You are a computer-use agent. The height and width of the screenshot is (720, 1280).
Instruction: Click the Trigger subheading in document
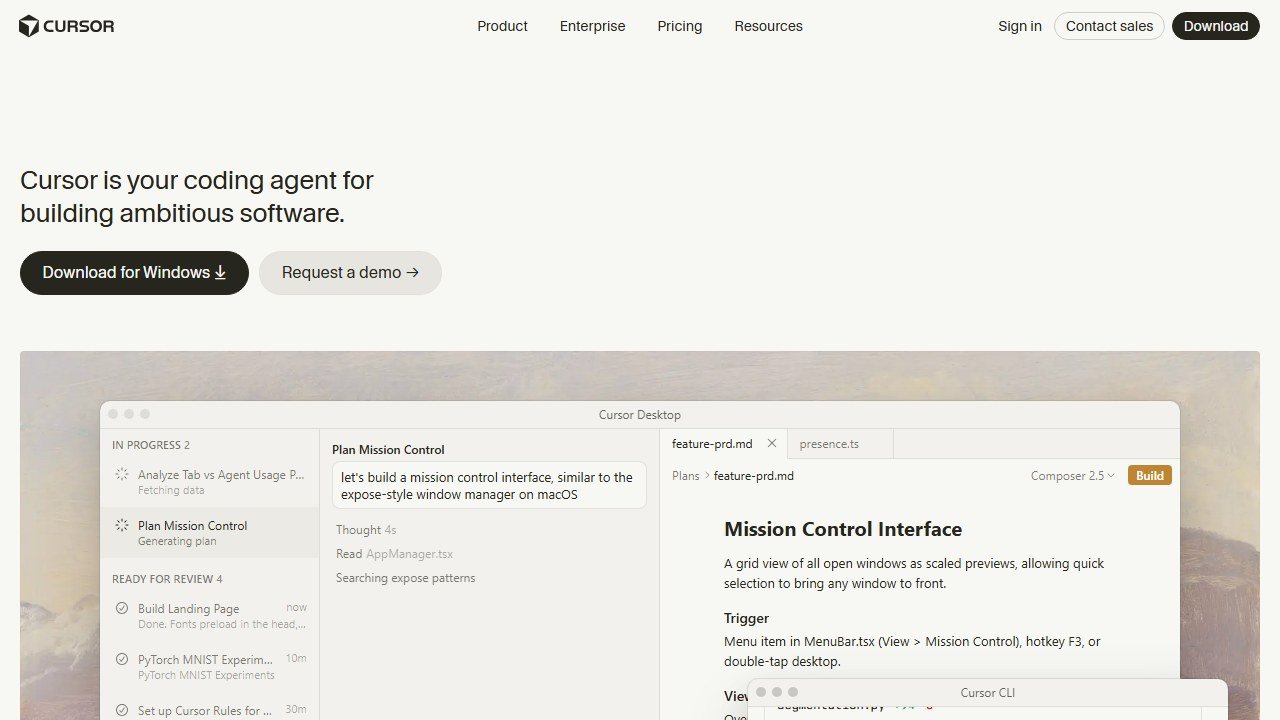point(746,618)
